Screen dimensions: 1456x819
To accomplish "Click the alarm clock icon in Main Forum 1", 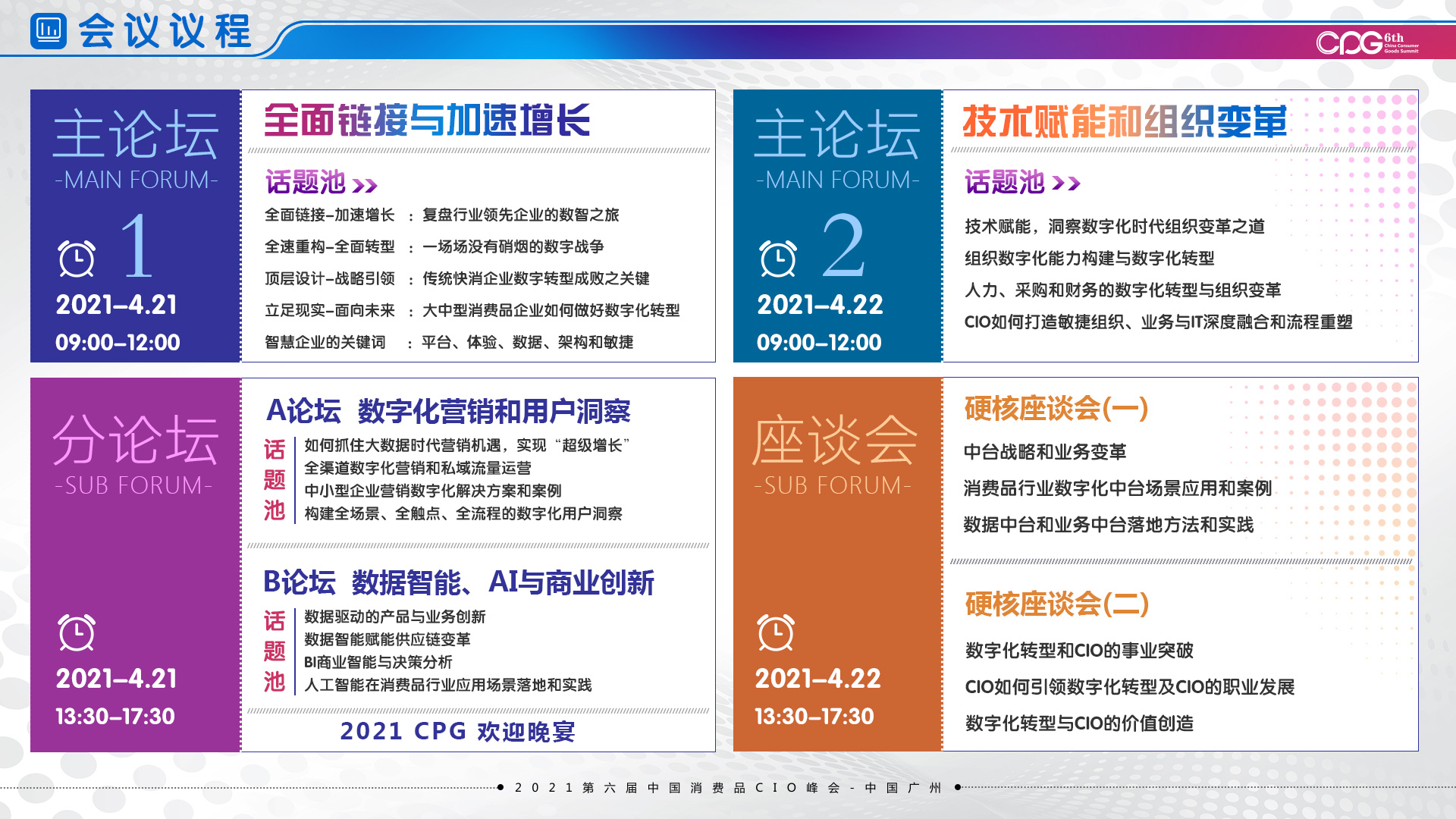I will point(77,259).
